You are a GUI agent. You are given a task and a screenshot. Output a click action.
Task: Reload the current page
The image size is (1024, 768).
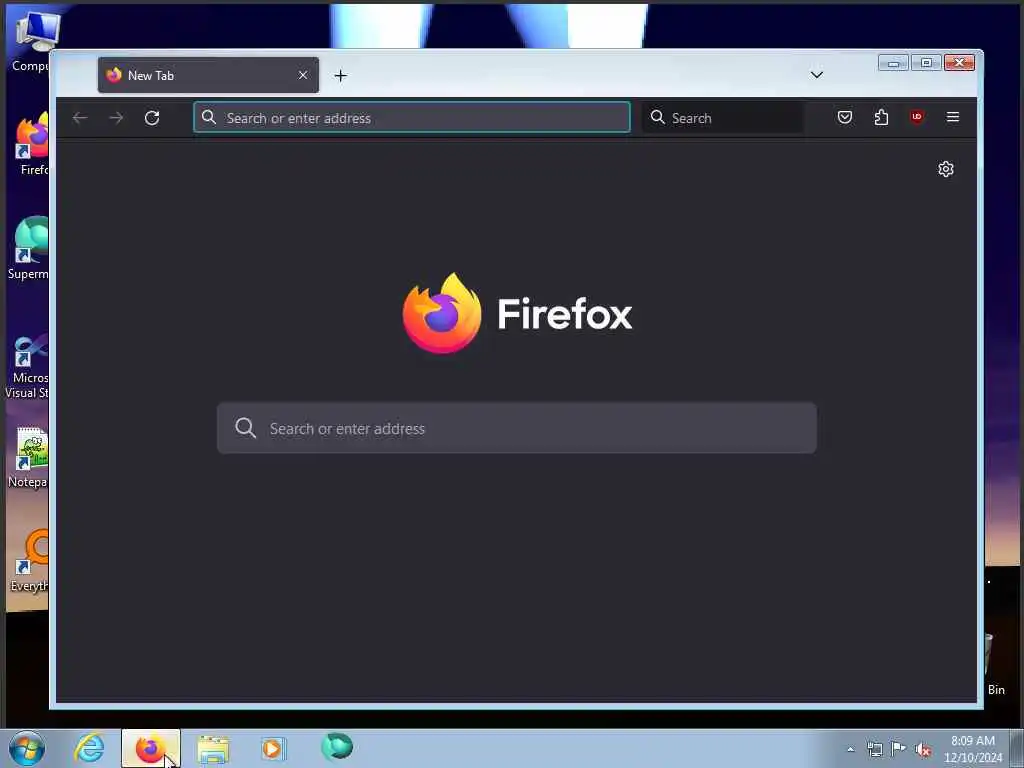(x=152, y=118)
